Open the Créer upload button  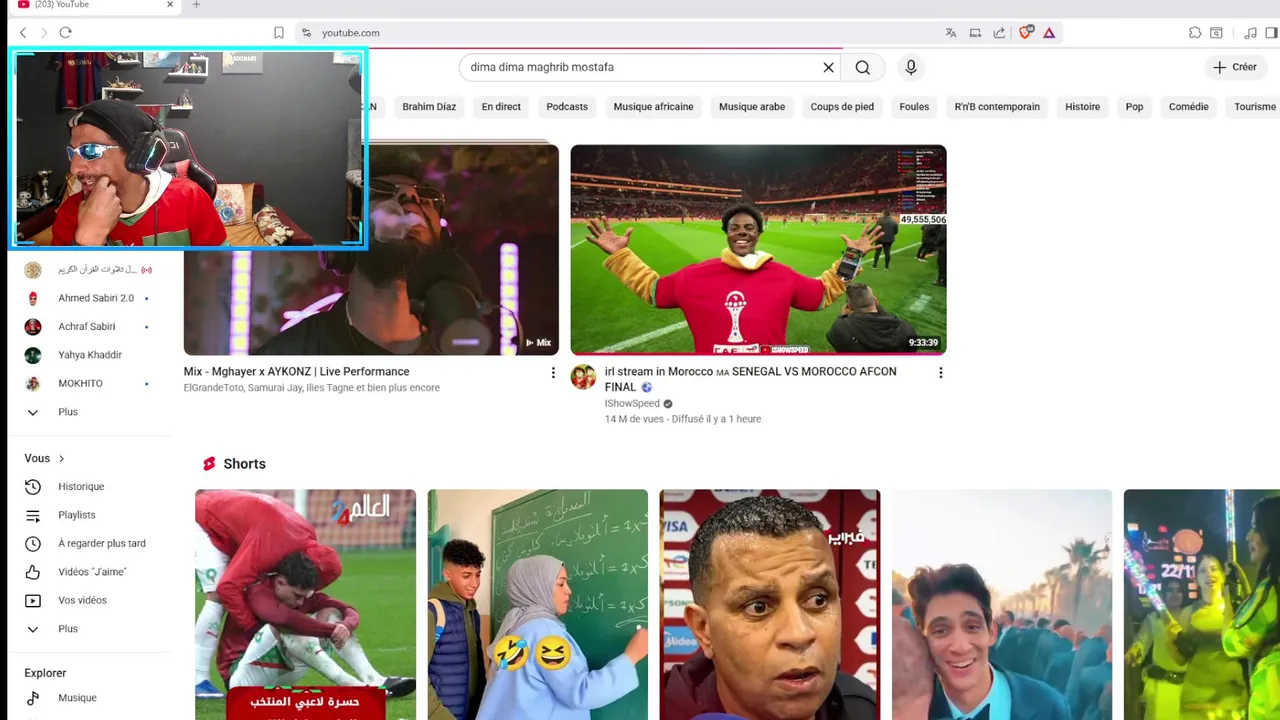(1235, 67)
